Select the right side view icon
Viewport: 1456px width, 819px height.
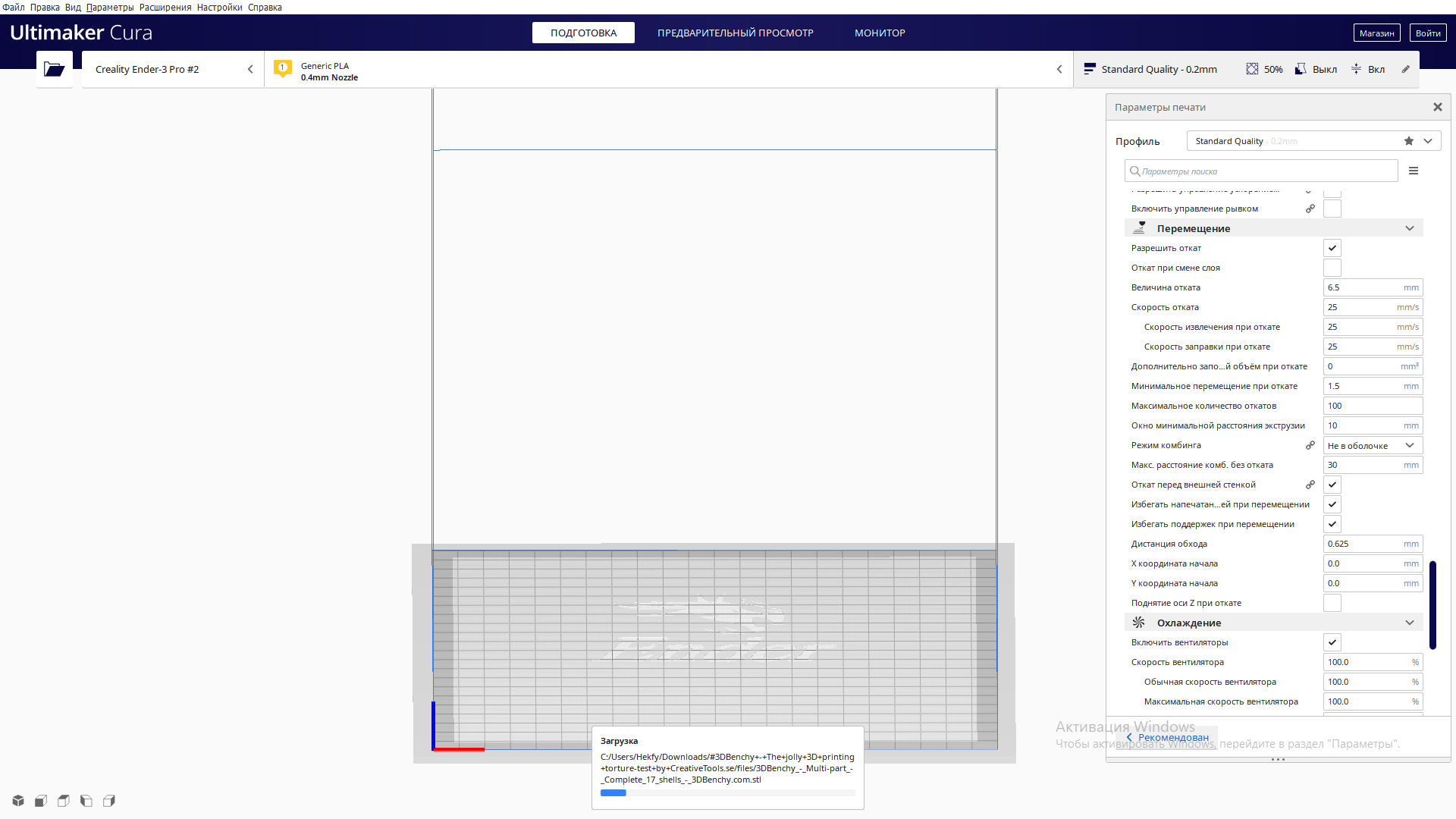click(x=109, y=801)
